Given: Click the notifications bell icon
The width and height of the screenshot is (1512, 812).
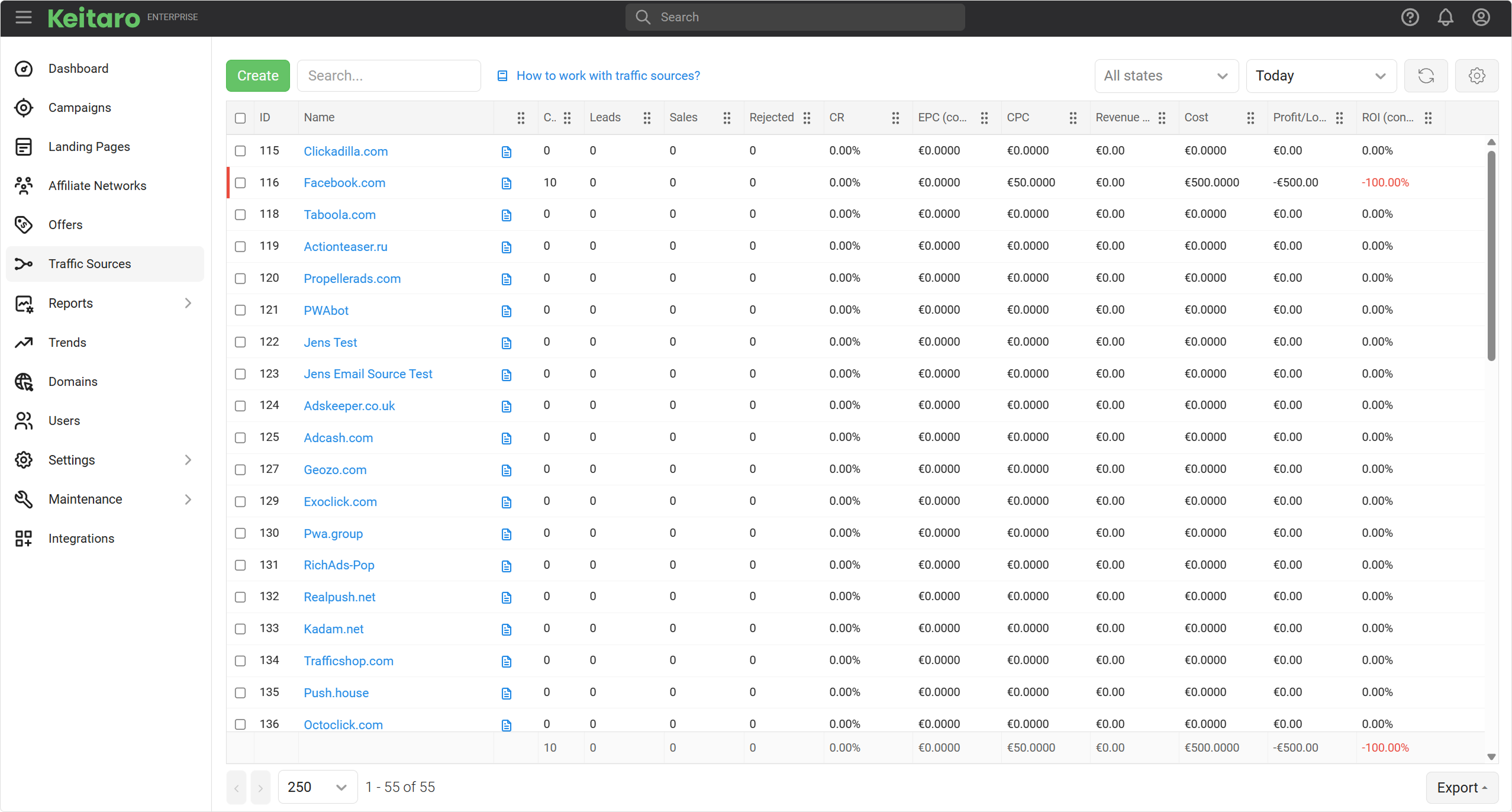Looking at the screenshot, I should point(1445,17).
